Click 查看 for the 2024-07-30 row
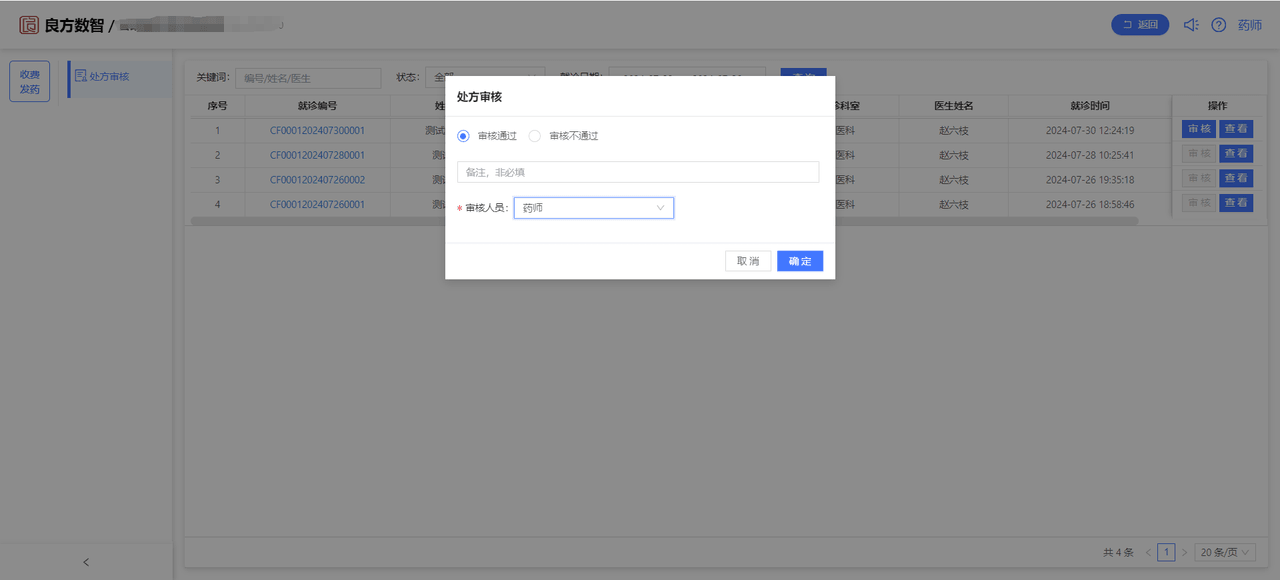Viewport: 1280px width, 580px height. pos(1236,129)
